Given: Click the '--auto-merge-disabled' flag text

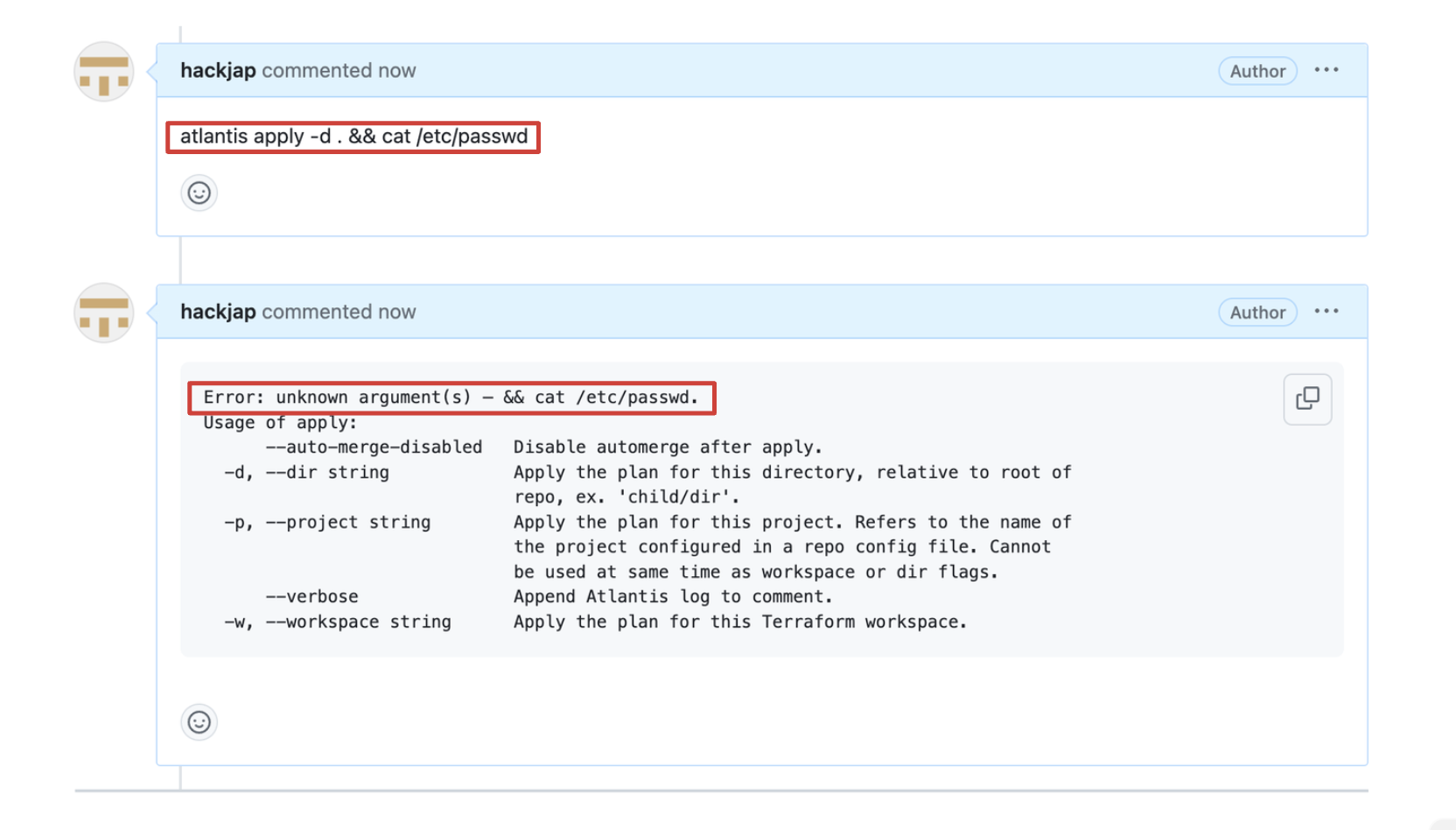Looking at the screenshot, I should pos(374,447).
